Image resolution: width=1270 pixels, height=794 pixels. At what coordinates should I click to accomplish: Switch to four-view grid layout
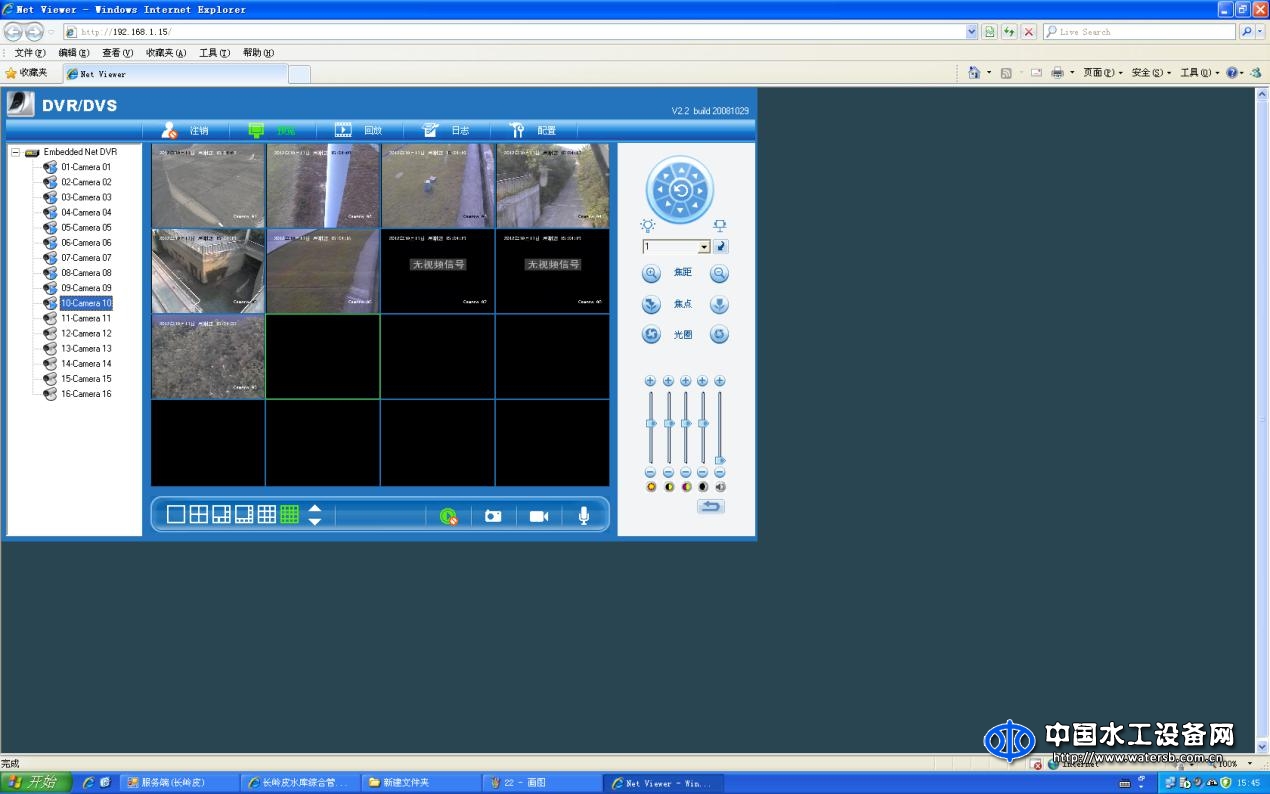click(x=199, y=515)
